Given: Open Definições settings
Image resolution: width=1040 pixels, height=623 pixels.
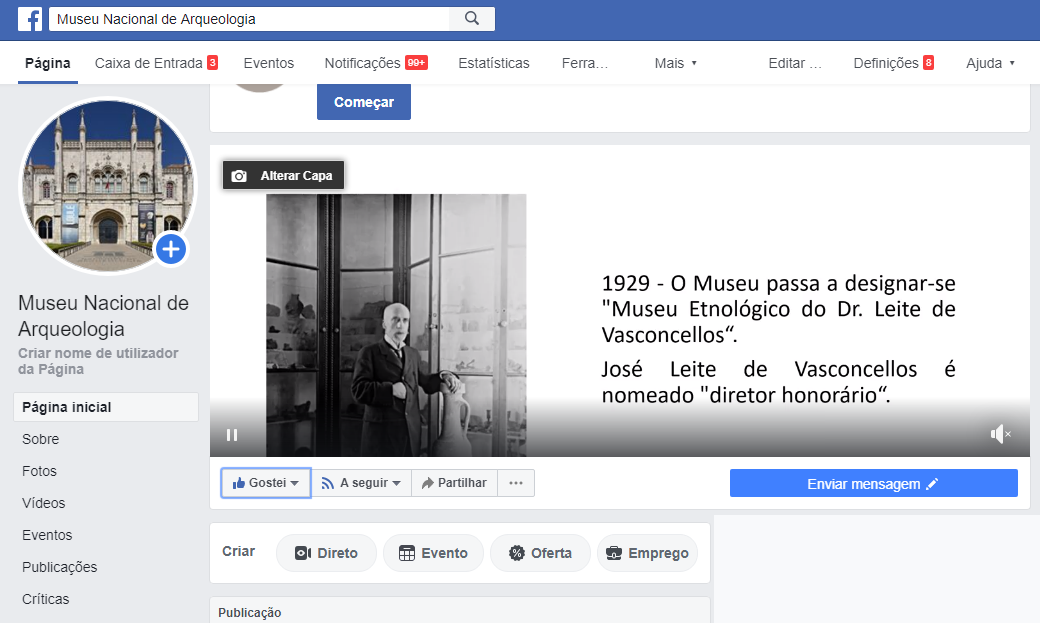Looking at the screenshot, I should coord(893,63).
